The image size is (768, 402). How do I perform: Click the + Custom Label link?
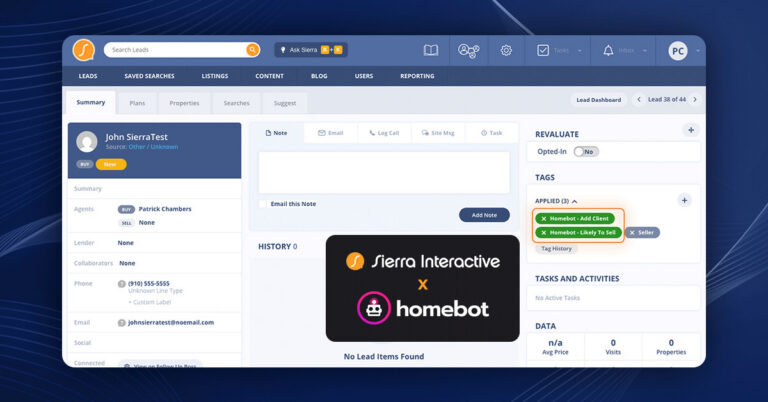click(x=149, y=302)
